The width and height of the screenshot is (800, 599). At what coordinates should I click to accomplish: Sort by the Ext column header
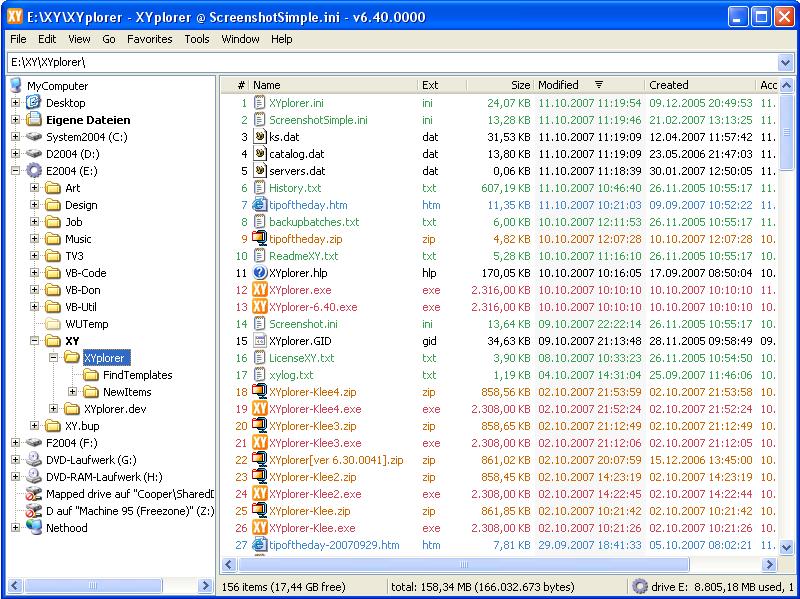tap(442, 85)
